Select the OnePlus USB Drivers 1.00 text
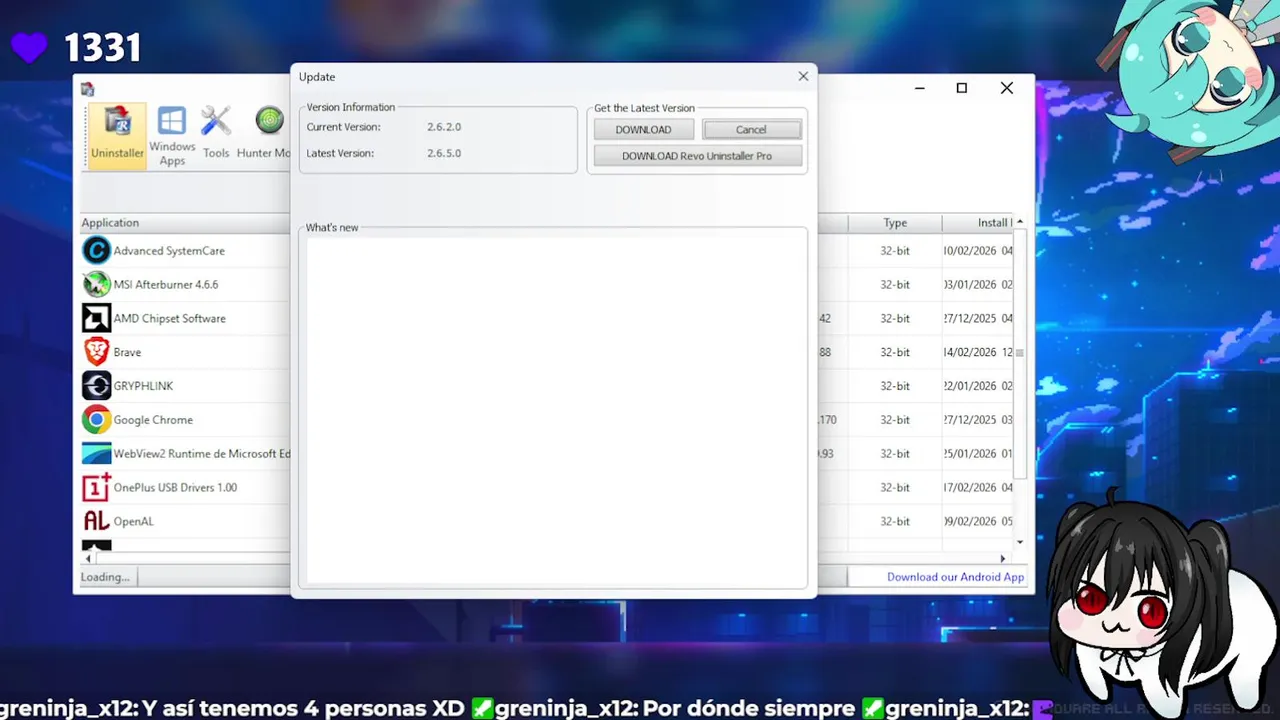The image size is (1280, 720). click(x=175, y=488)
